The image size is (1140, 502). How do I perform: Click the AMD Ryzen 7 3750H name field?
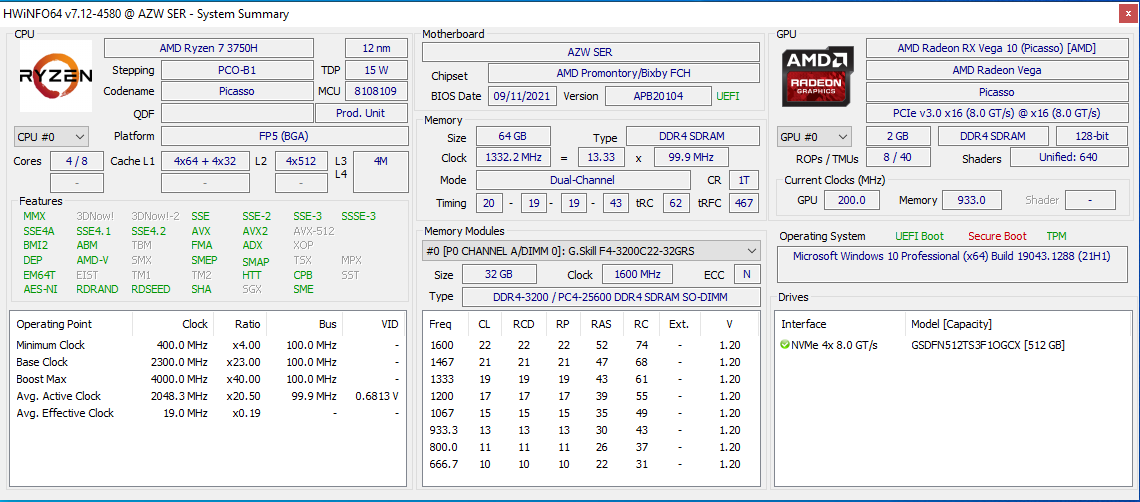tap(209, 48)
